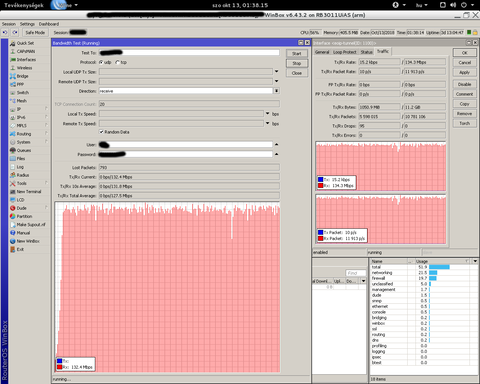480x384 pixels.
Task: Open the Manual entry in the sidebar
Action: pos(23,233)
